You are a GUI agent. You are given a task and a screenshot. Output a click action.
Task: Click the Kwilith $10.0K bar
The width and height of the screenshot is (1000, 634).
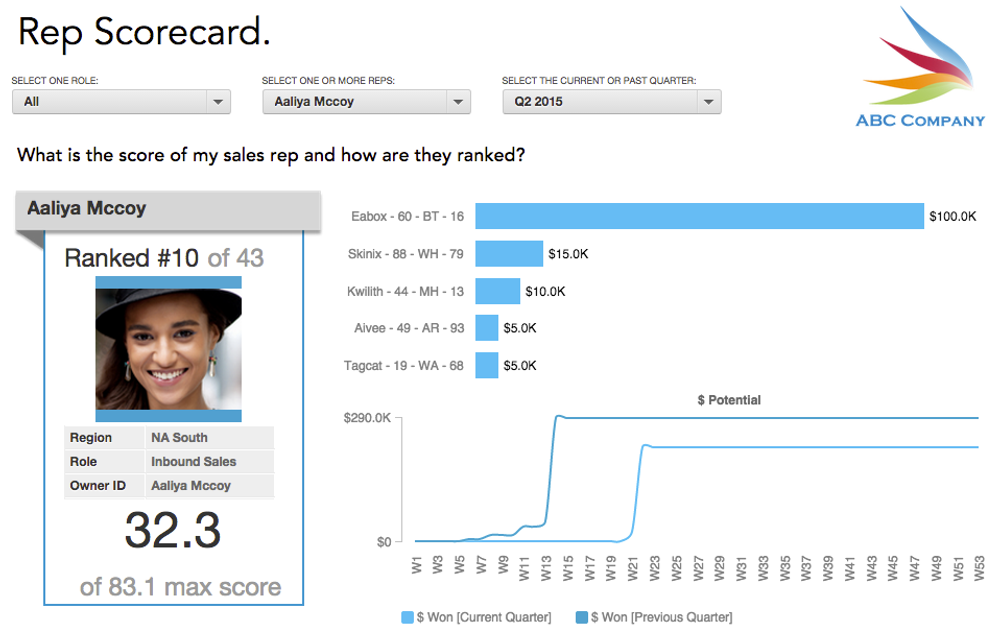point(497,291)
